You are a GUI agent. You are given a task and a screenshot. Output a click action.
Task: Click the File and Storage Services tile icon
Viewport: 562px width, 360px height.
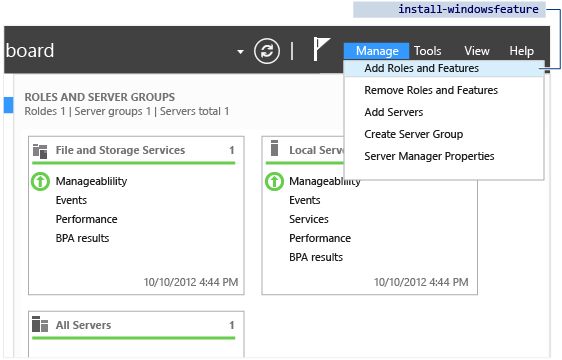[x=40, y=151]
